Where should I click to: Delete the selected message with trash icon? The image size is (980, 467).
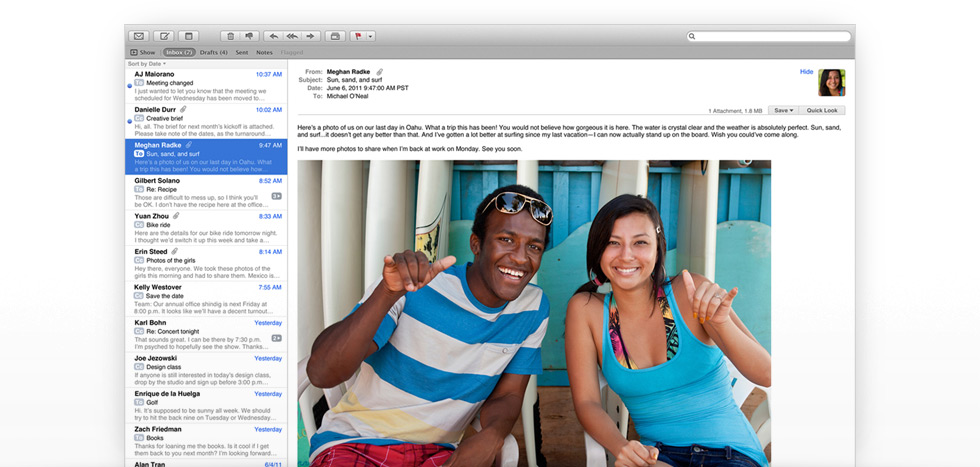click(230, 36)
